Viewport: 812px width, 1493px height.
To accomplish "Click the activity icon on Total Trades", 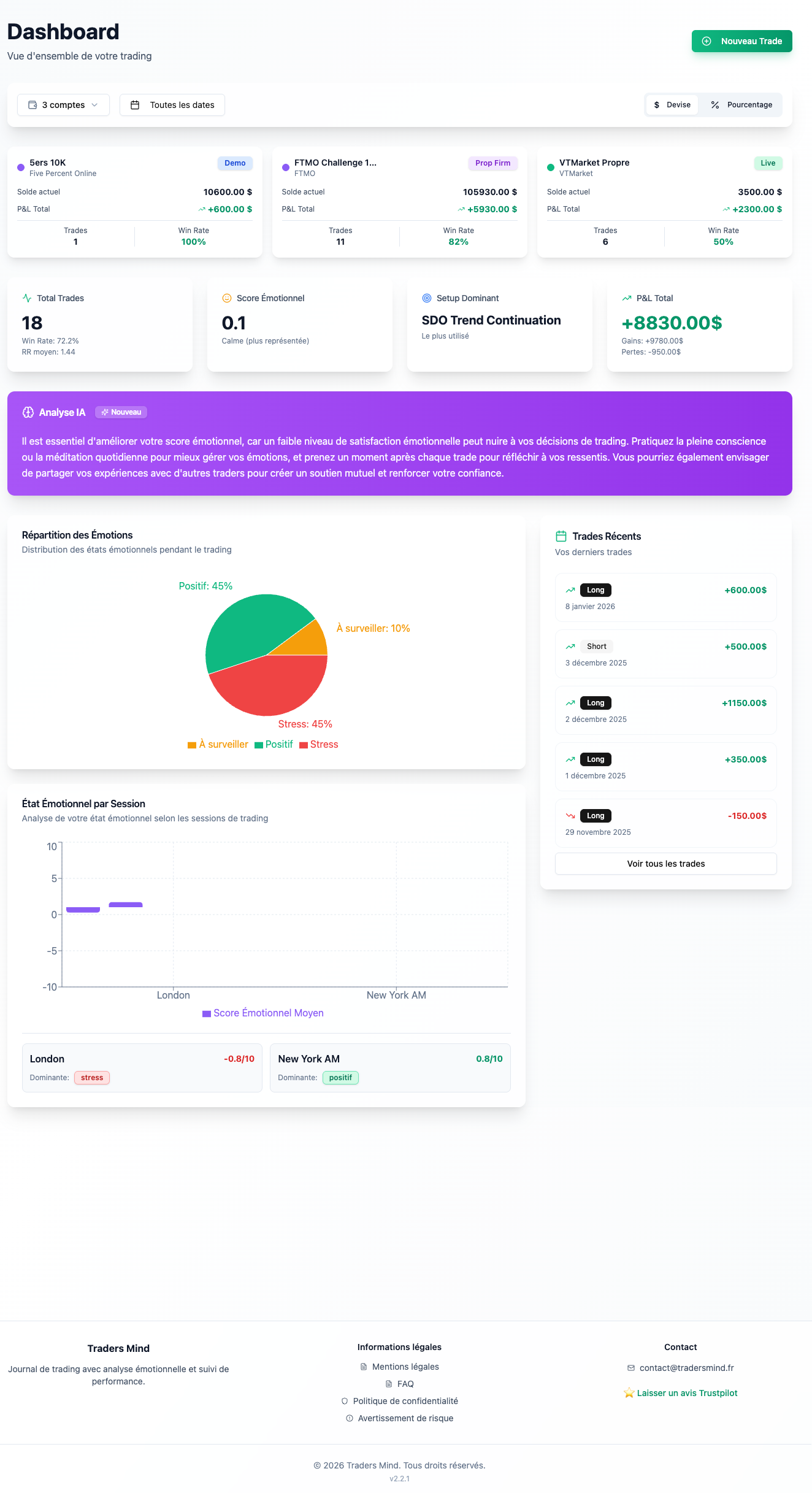I will (x=27, y=298).
